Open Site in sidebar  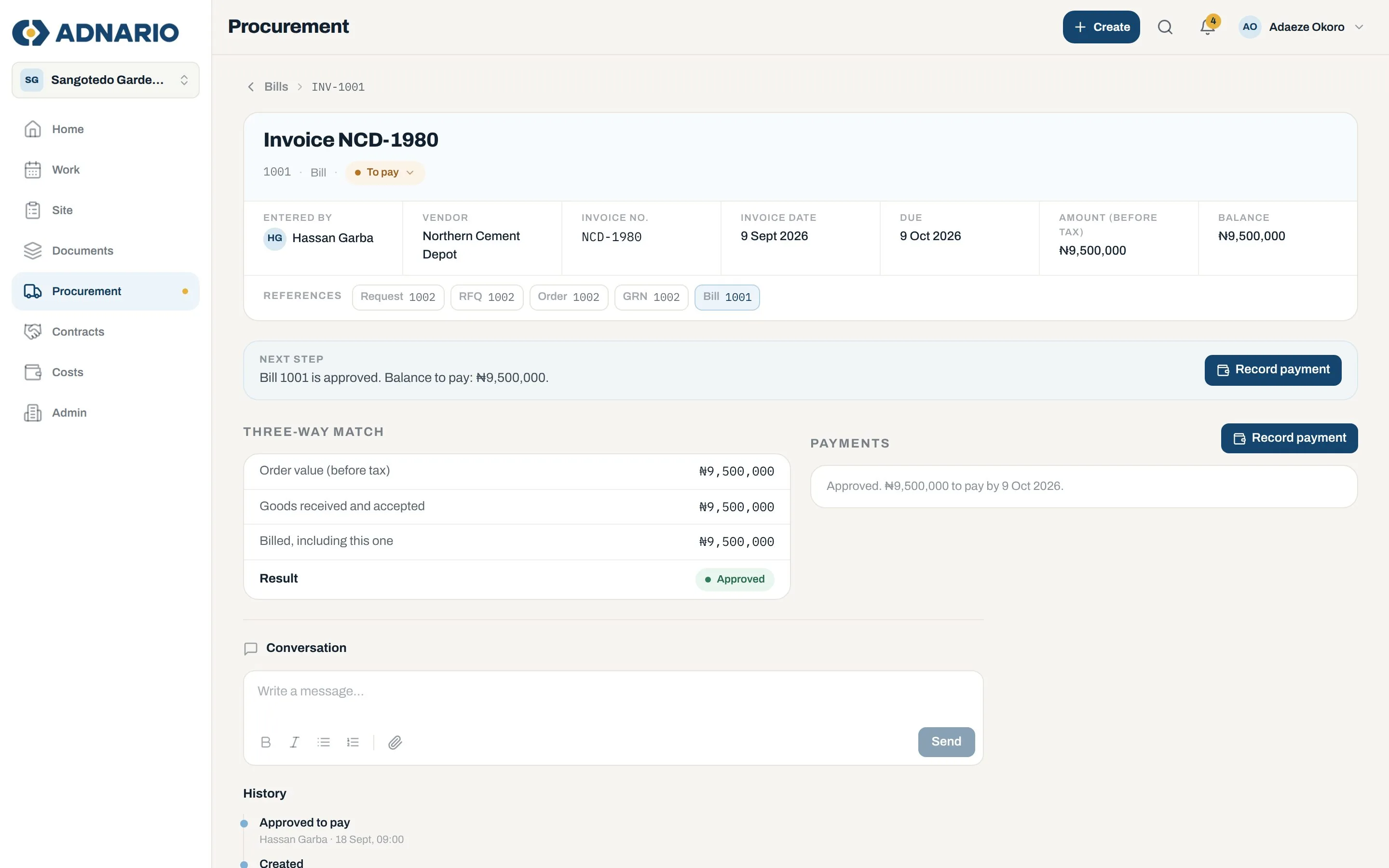click(106, 210)
